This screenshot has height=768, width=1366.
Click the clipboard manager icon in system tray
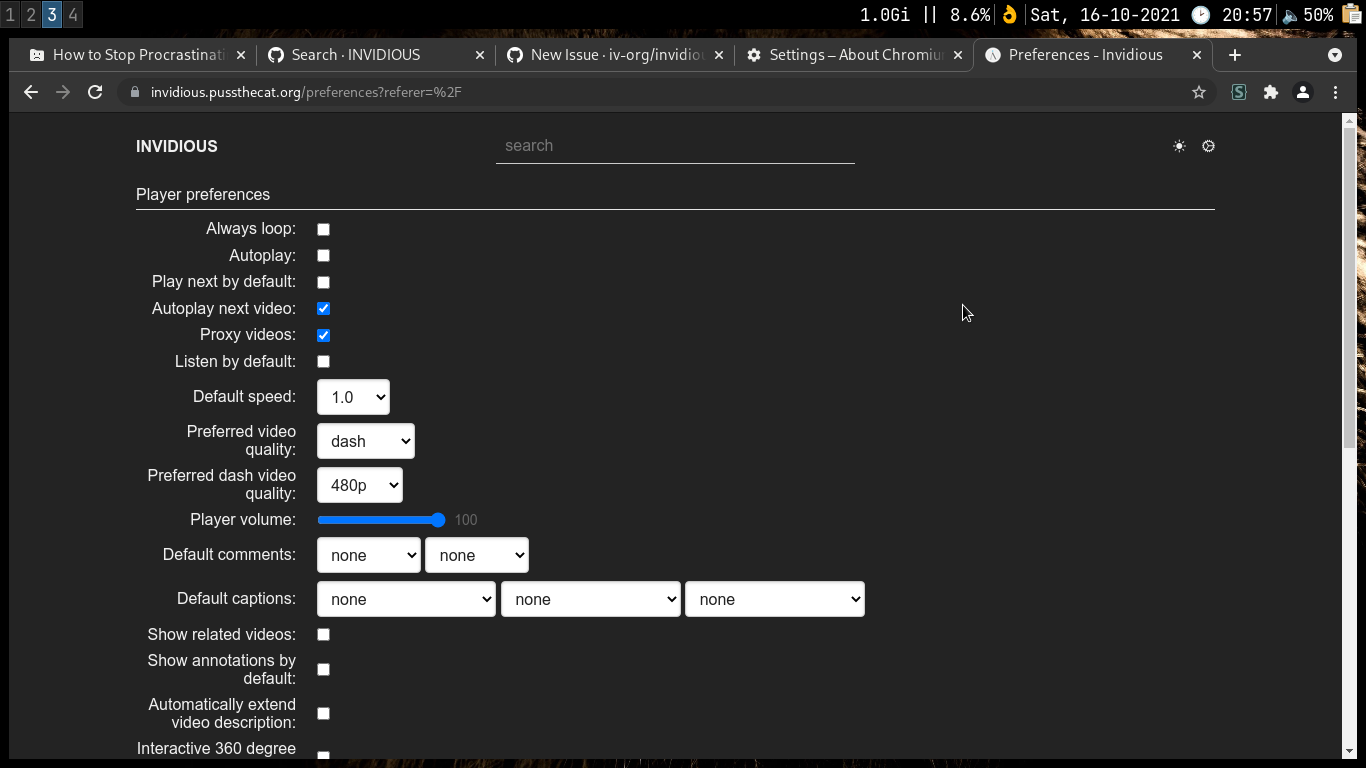1348,14
